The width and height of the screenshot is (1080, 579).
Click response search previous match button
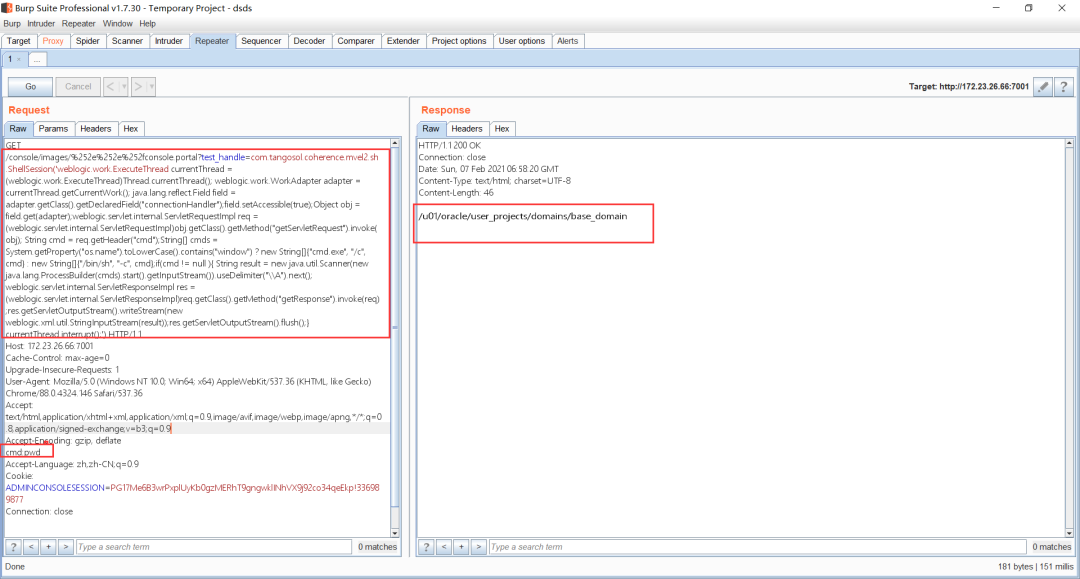point(444,547)
